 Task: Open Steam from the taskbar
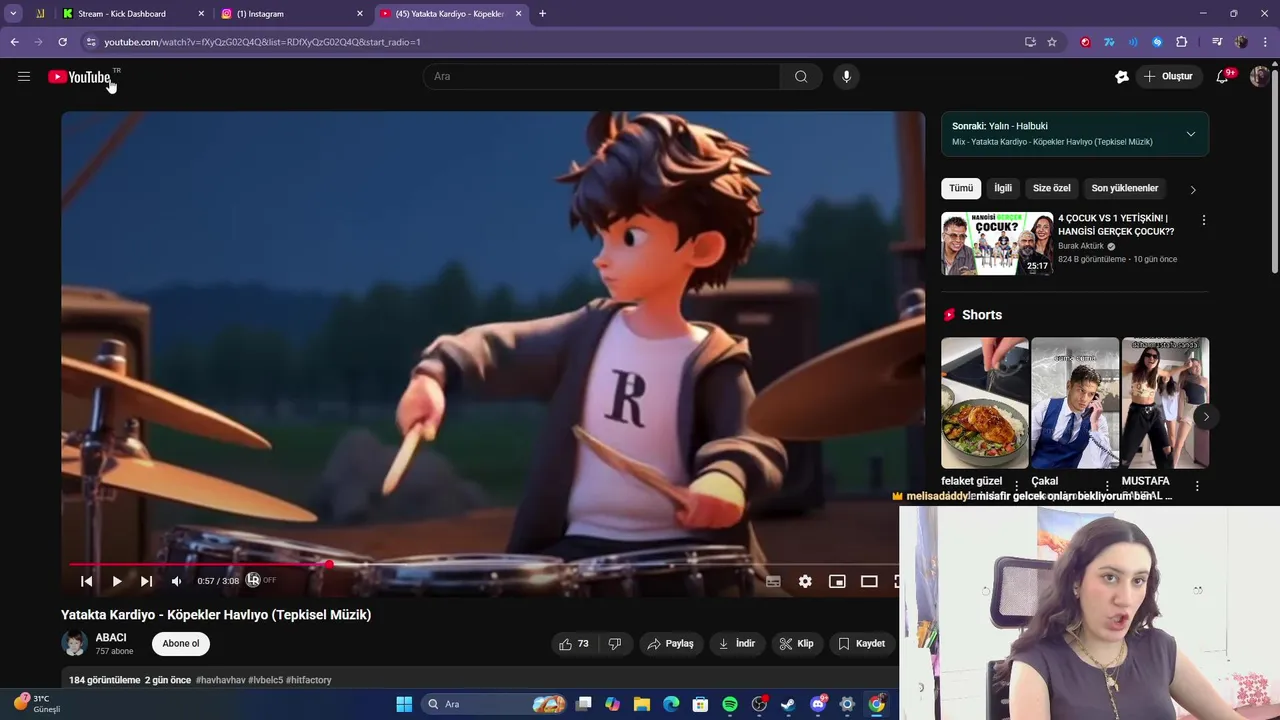click(x=788, y=704)
